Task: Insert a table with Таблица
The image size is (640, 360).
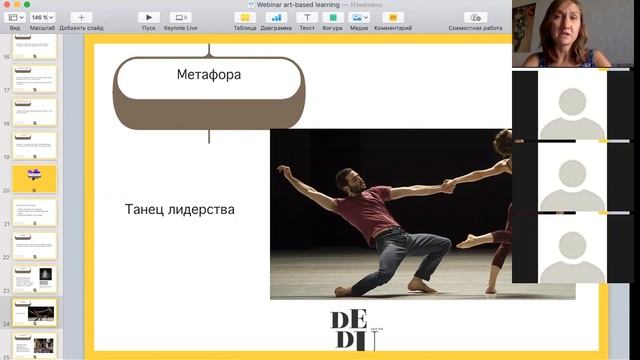Action: [245, 18]
